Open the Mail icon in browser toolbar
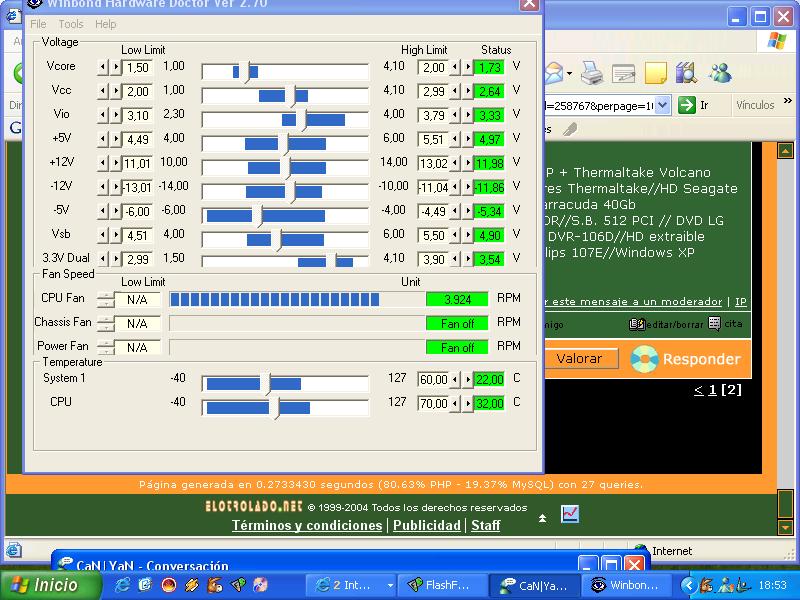 coord(554,73)
